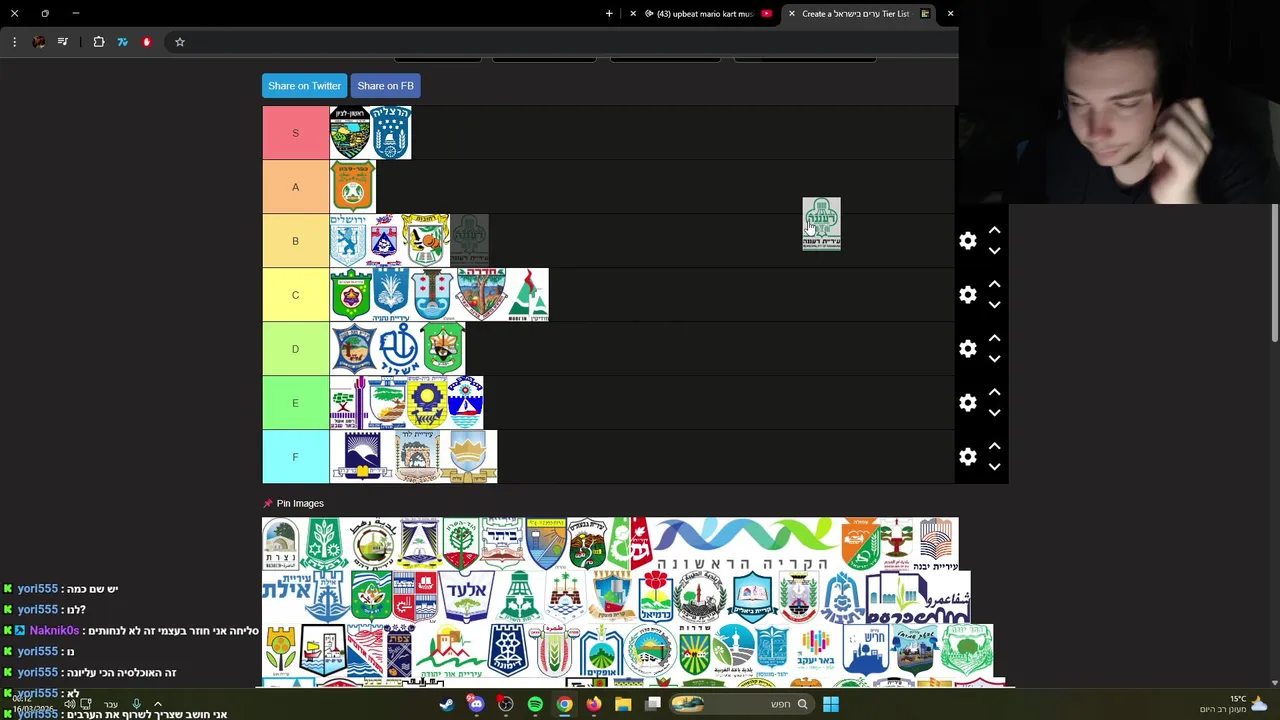The height and width of the screenshot is (720, 1280).
Task: Close the Create a Tier List tab
Action: click(792, 14)
